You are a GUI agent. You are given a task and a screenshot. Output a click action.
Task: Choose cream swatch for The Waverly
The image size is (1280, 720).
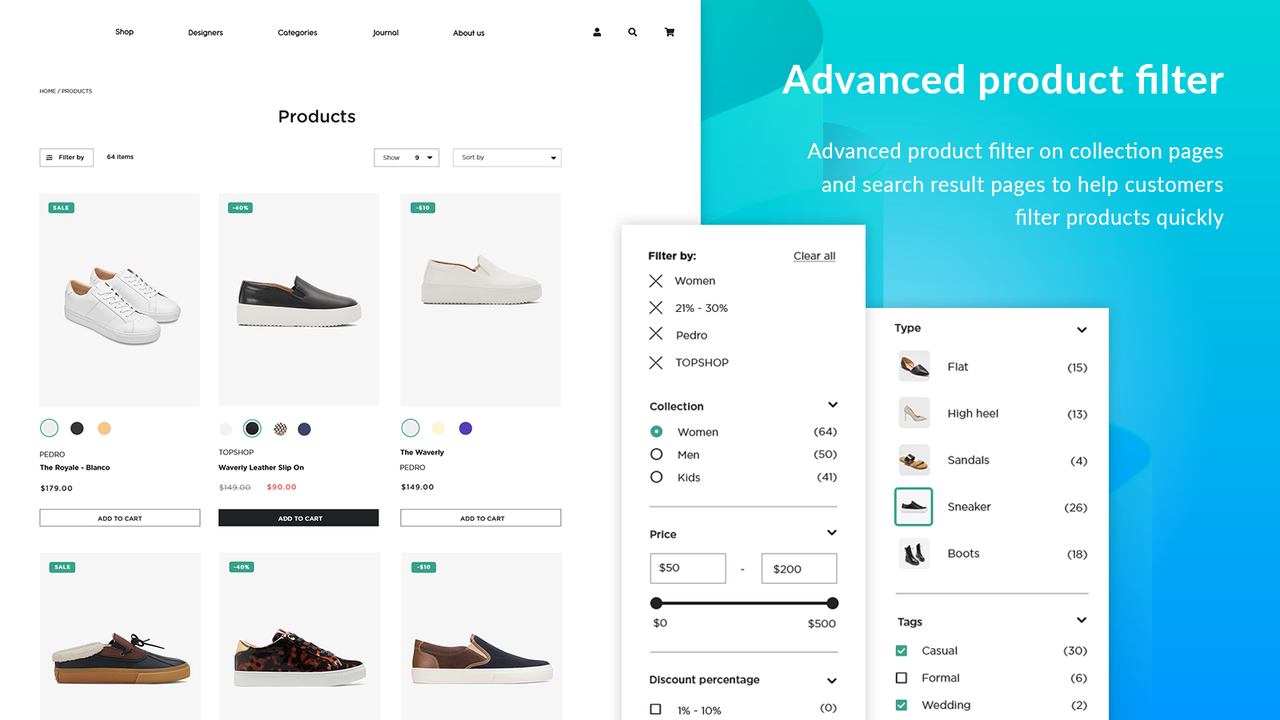[x=438, y=428]
